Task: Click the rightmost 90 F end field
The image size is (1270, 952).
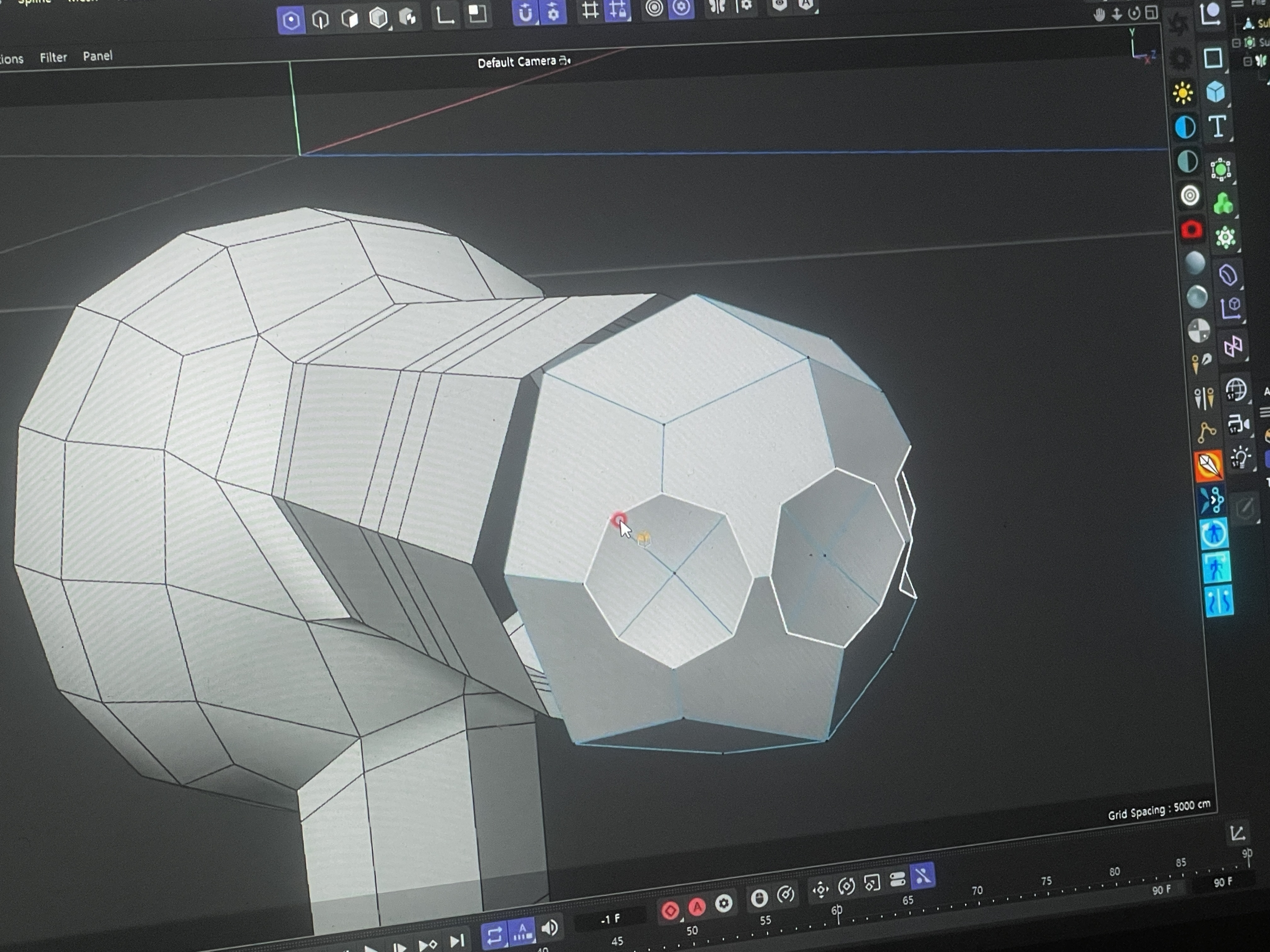Action: pyautogui.click(x=1223, y=882)
